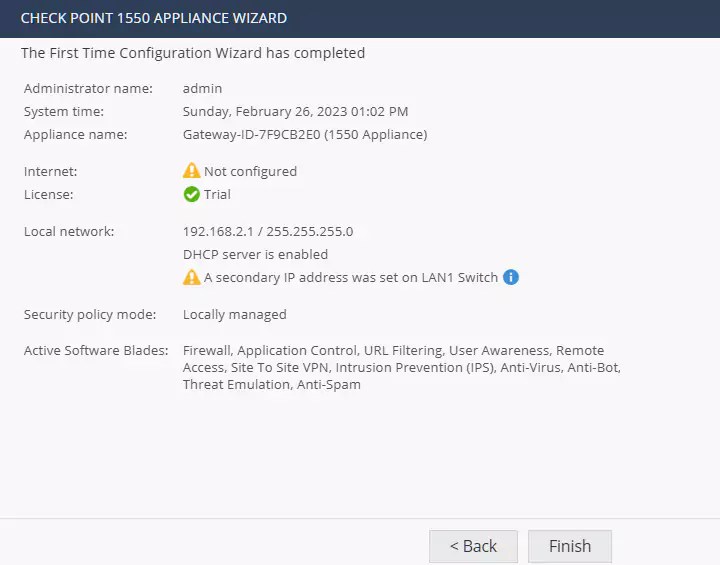Click the "Local network:" label
Image resolution: width=720 pixels, height=565 pixels.
tap(69, 231)
